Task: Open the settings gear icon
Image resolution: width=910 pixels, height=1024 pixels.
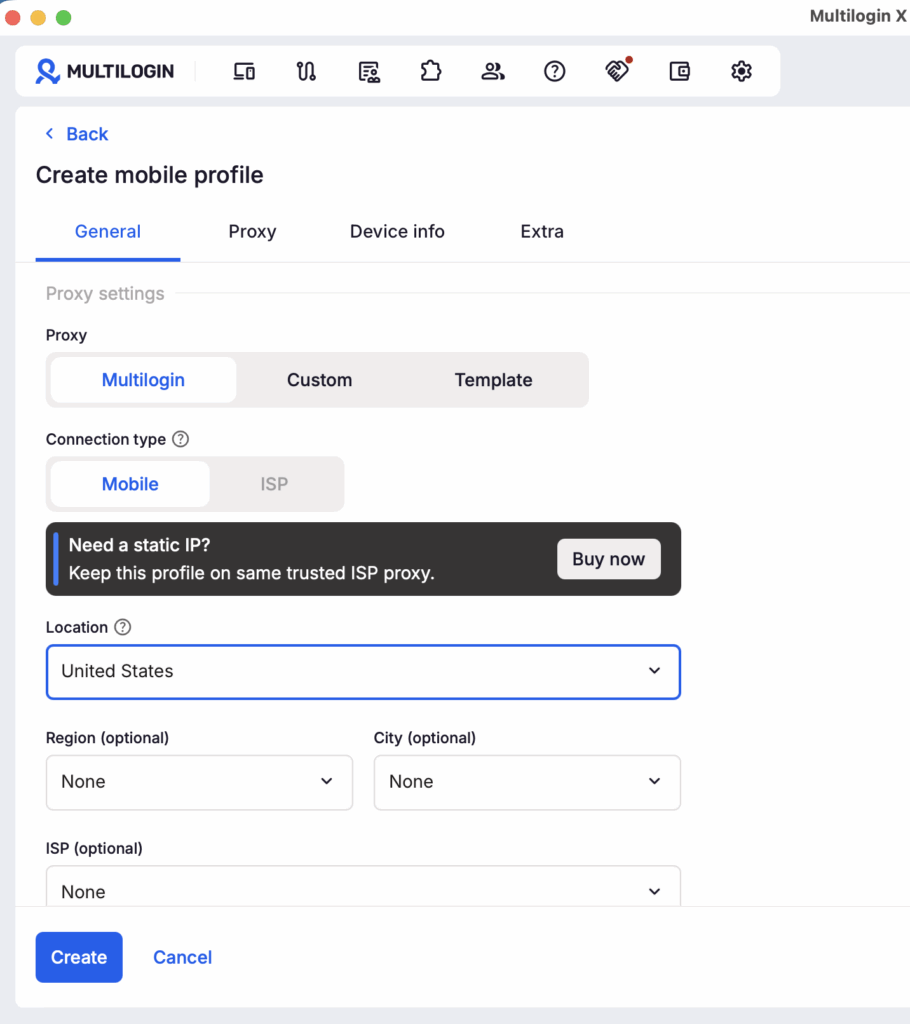Action: click(741, 71)
